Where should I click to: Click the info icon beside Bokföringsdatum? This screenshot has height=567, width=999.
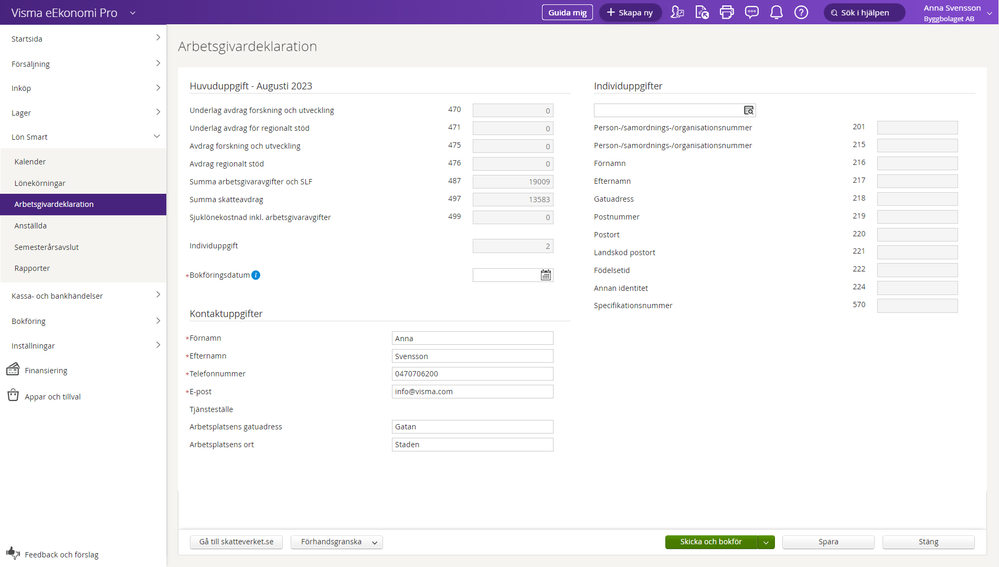point(256,275)
